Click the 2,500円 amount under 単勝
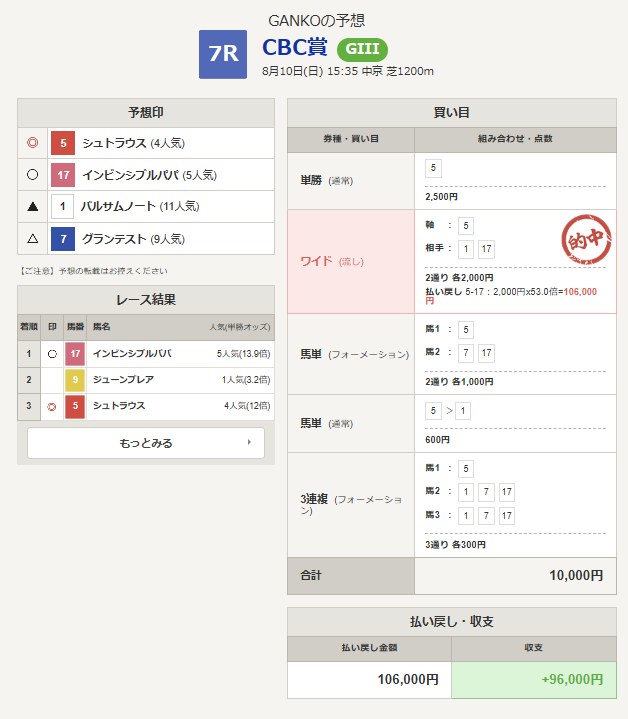Viewport: 628px width, 719px height. [x=441, y=197]
